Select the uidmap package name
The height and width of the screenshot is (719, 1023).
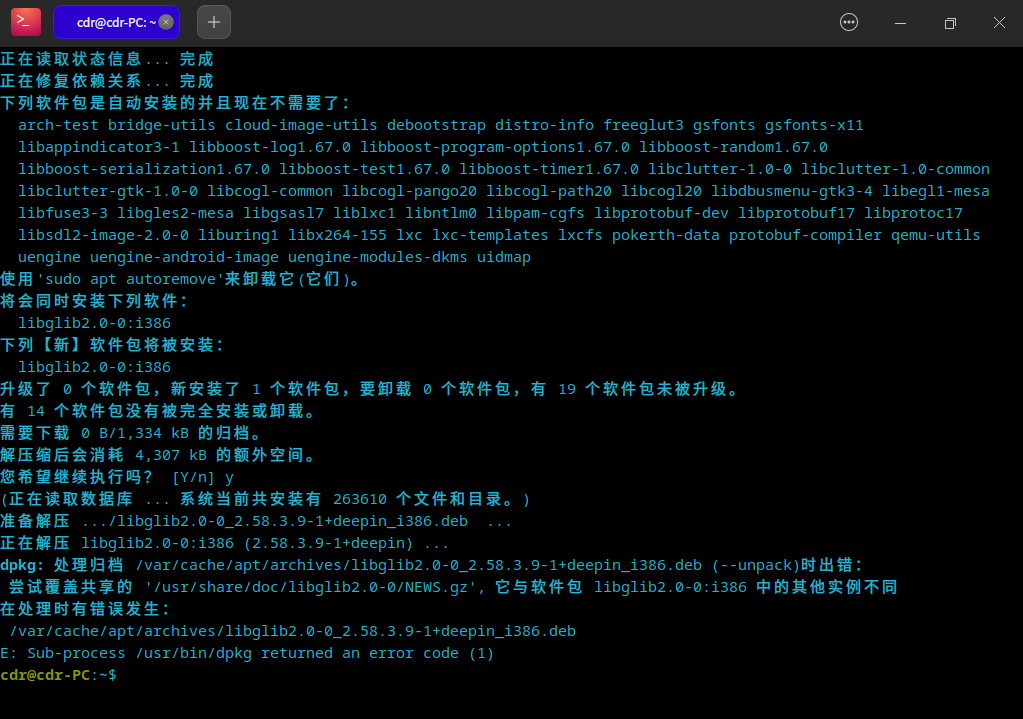(x=505, y=256)
